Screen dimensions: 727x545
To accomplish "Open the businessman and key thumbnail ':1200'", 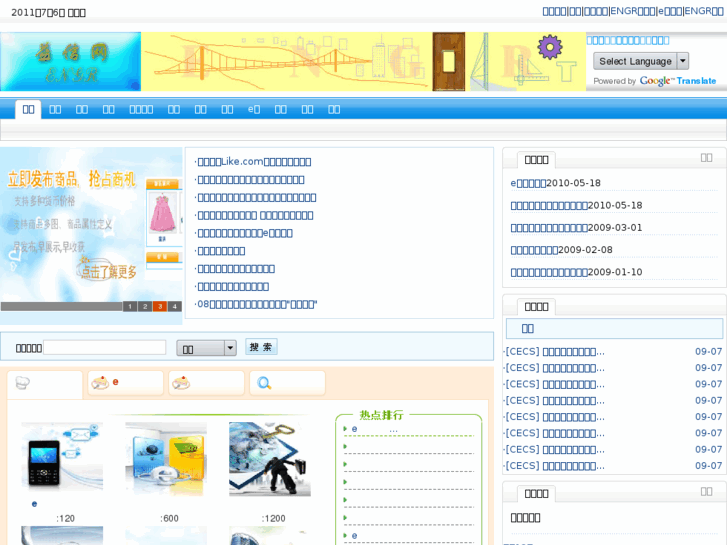I will (270, 459).
